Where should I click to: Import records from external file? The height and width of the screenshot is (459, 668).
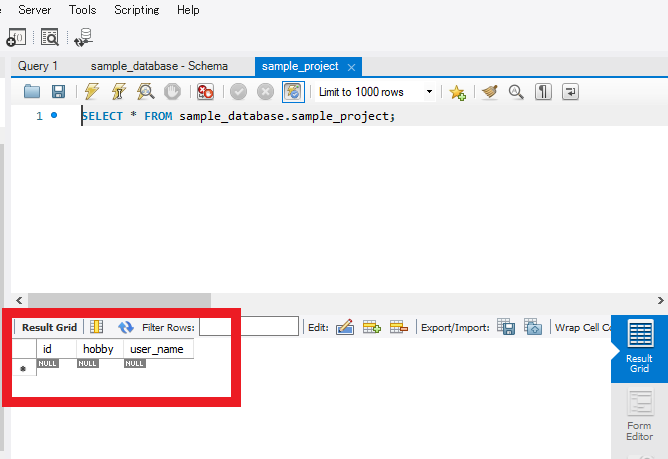pos(533,327)
